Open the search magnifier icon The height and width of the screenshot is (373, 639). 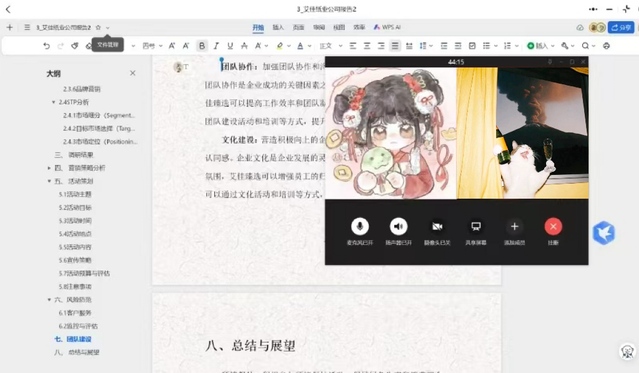585,46
